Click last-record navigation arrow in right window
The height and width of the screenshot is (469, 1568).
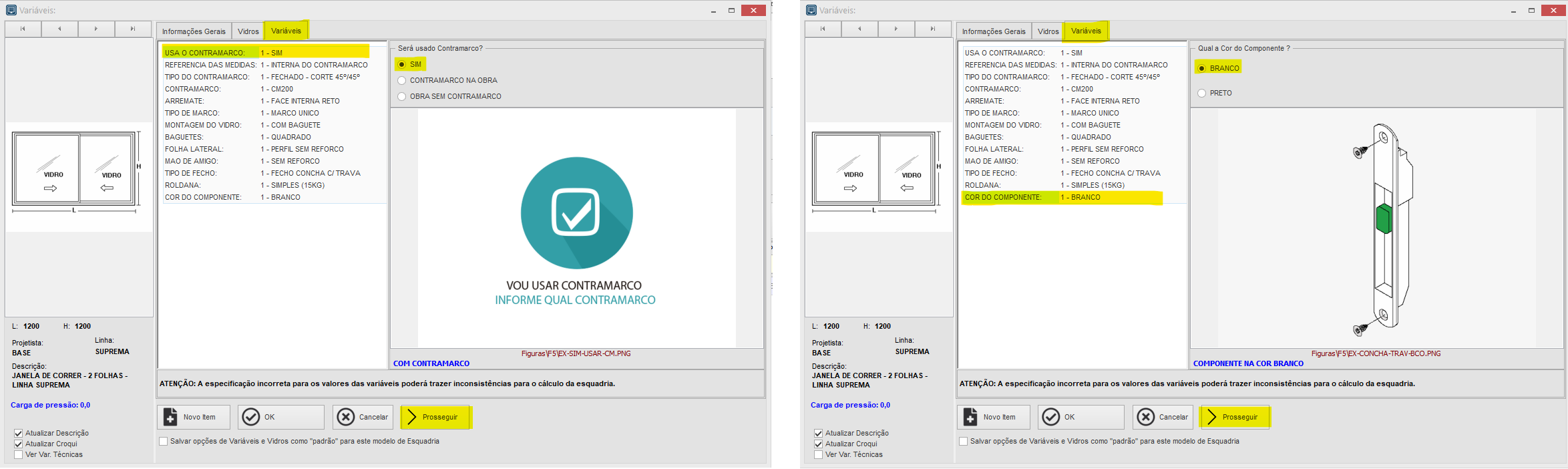[x=932, y=29]
